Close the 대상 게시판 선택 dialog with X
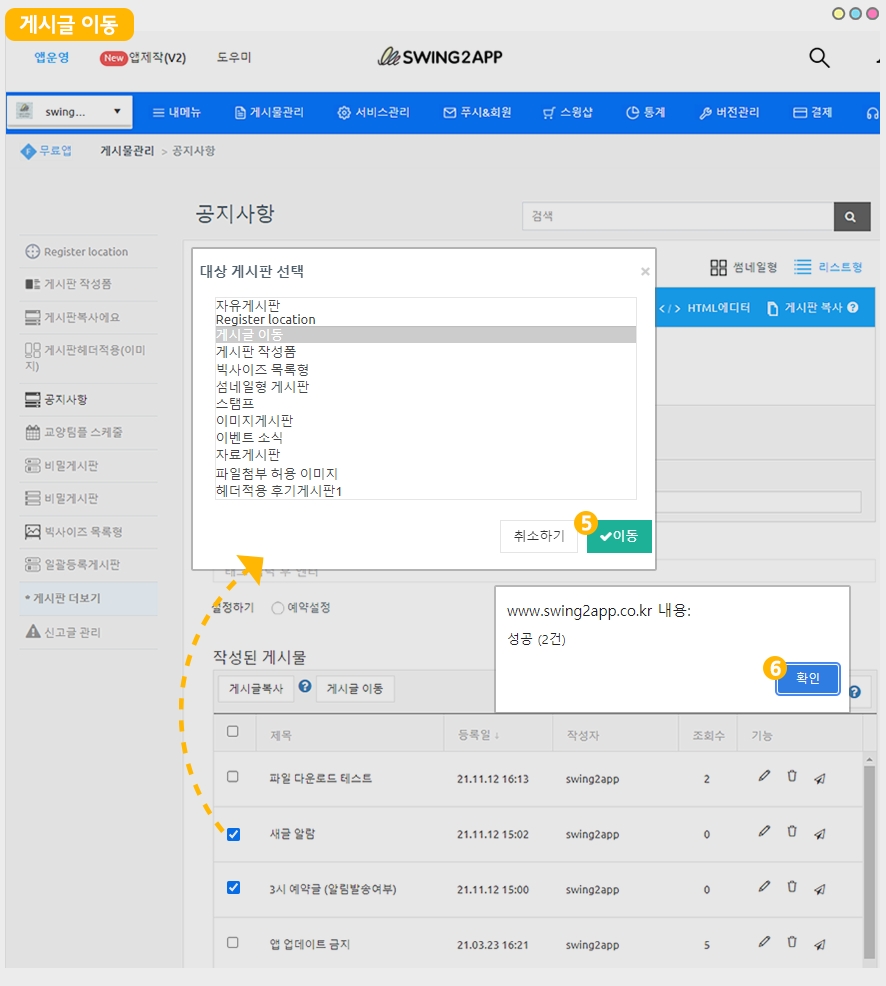The height and width of the screenshot is (986, 886). coord(645,271)
